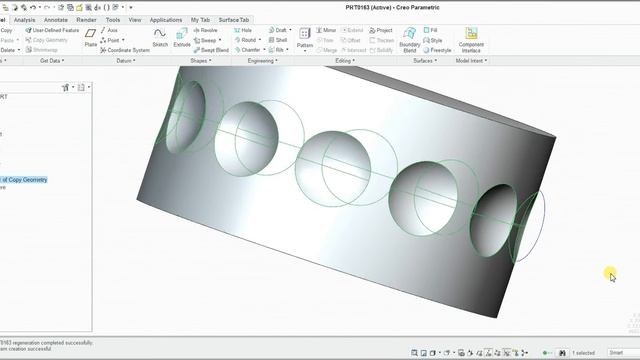Select the Swept Blend tool
Viewport: 640px width, 360px height.
coord(211,50)
